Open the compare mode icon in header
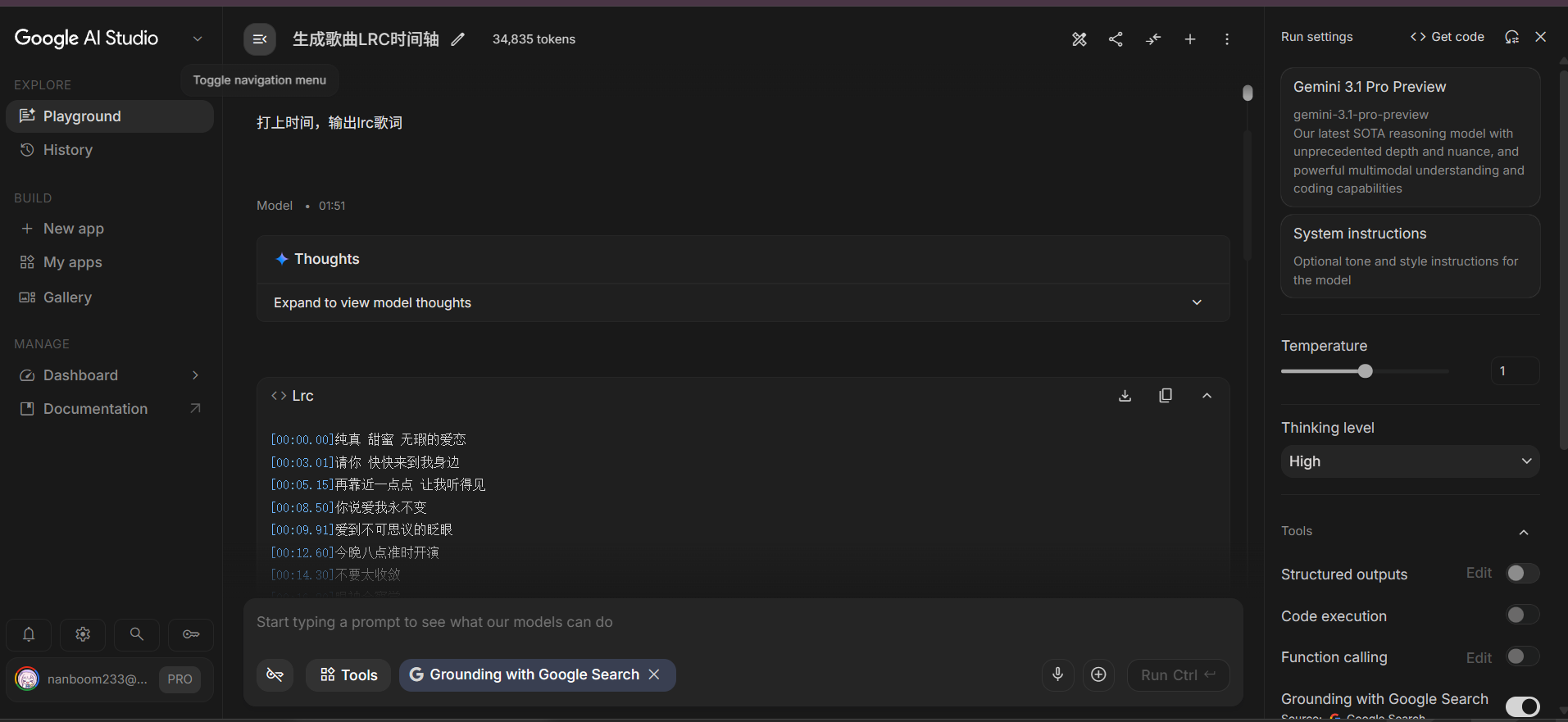The height and width of the screenshot is (722, 1568). pos(1153,39)
